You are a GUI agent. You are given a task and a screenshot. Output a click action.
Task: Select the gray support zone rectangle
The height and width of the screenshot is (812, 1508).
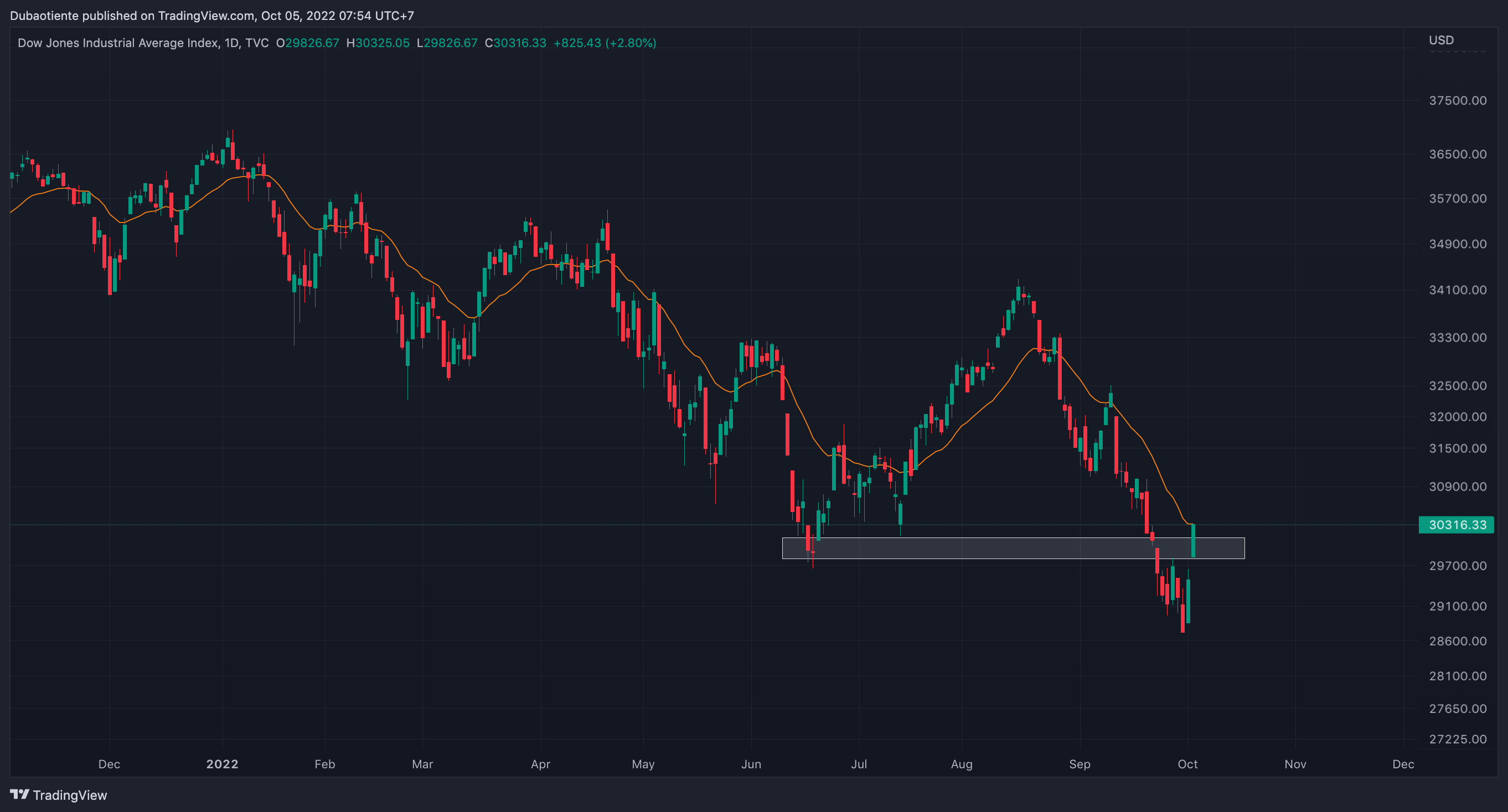pyautogui.click(x=1013, y=548)
